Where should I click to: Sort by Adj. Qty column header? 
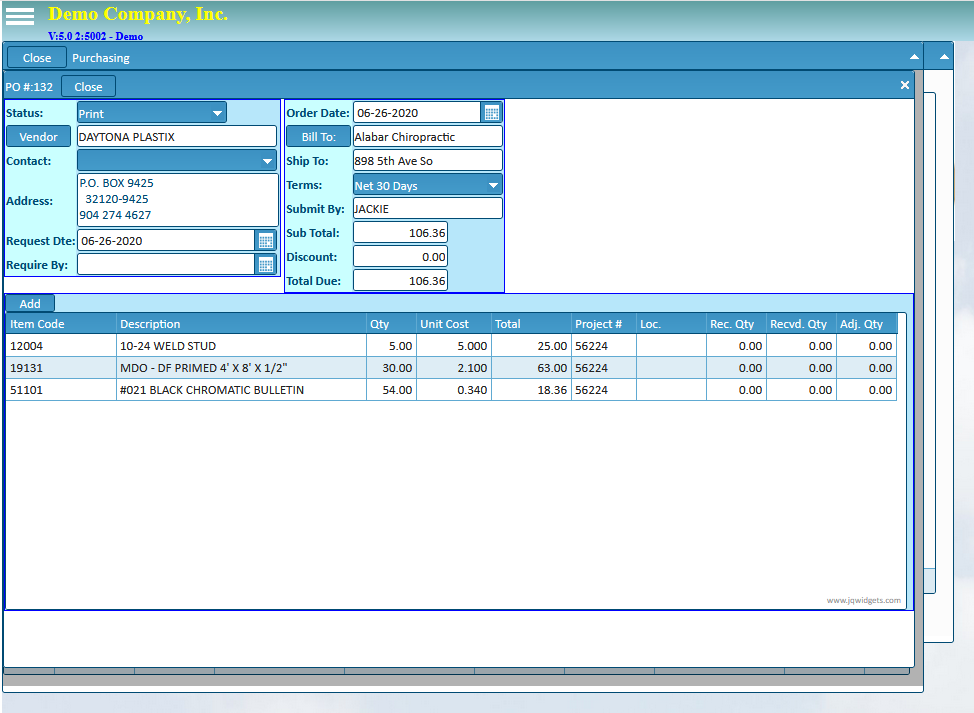pyautogui.click(x=867, y=324)
